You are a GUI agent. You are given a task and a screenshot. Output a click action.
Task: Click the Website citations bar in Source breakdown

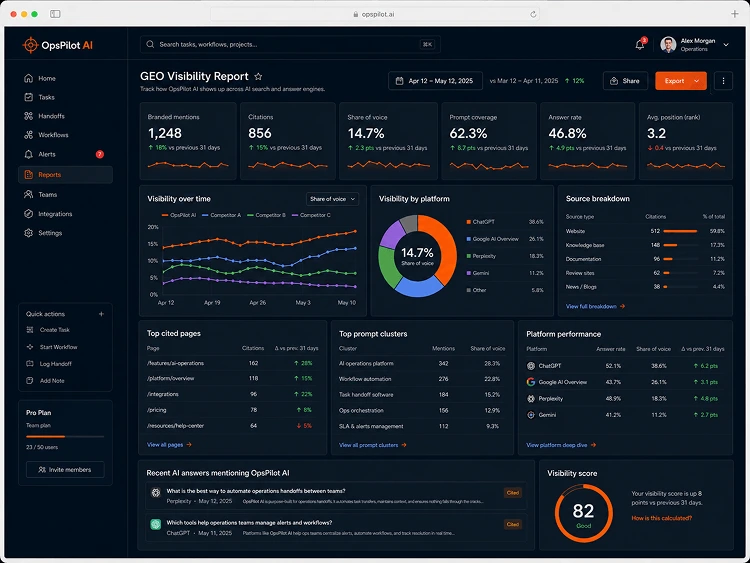click(x=680, y=231)
